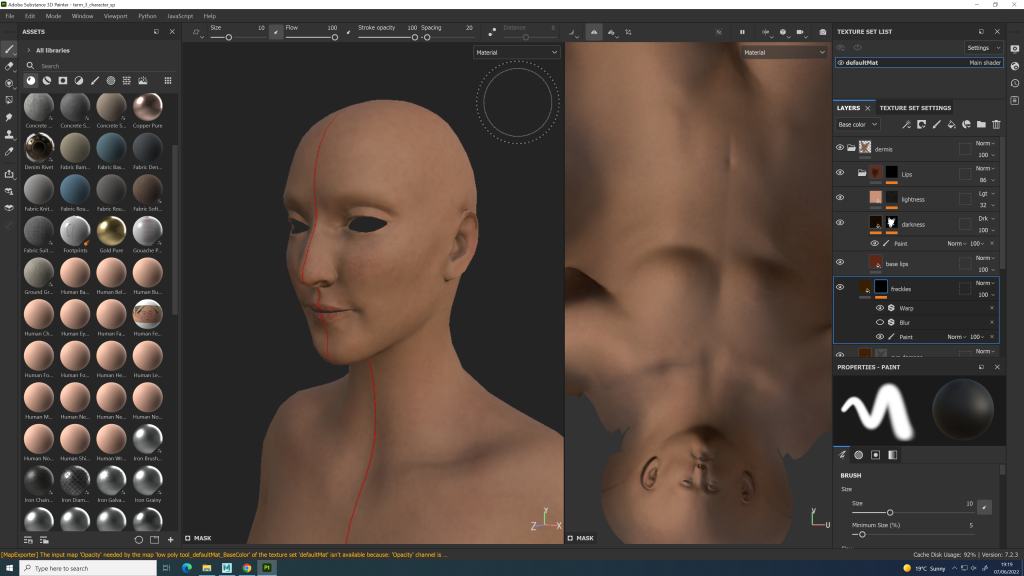
Task: Click the add resource plus icon in Assets
Action: click(x=170, y=539)
